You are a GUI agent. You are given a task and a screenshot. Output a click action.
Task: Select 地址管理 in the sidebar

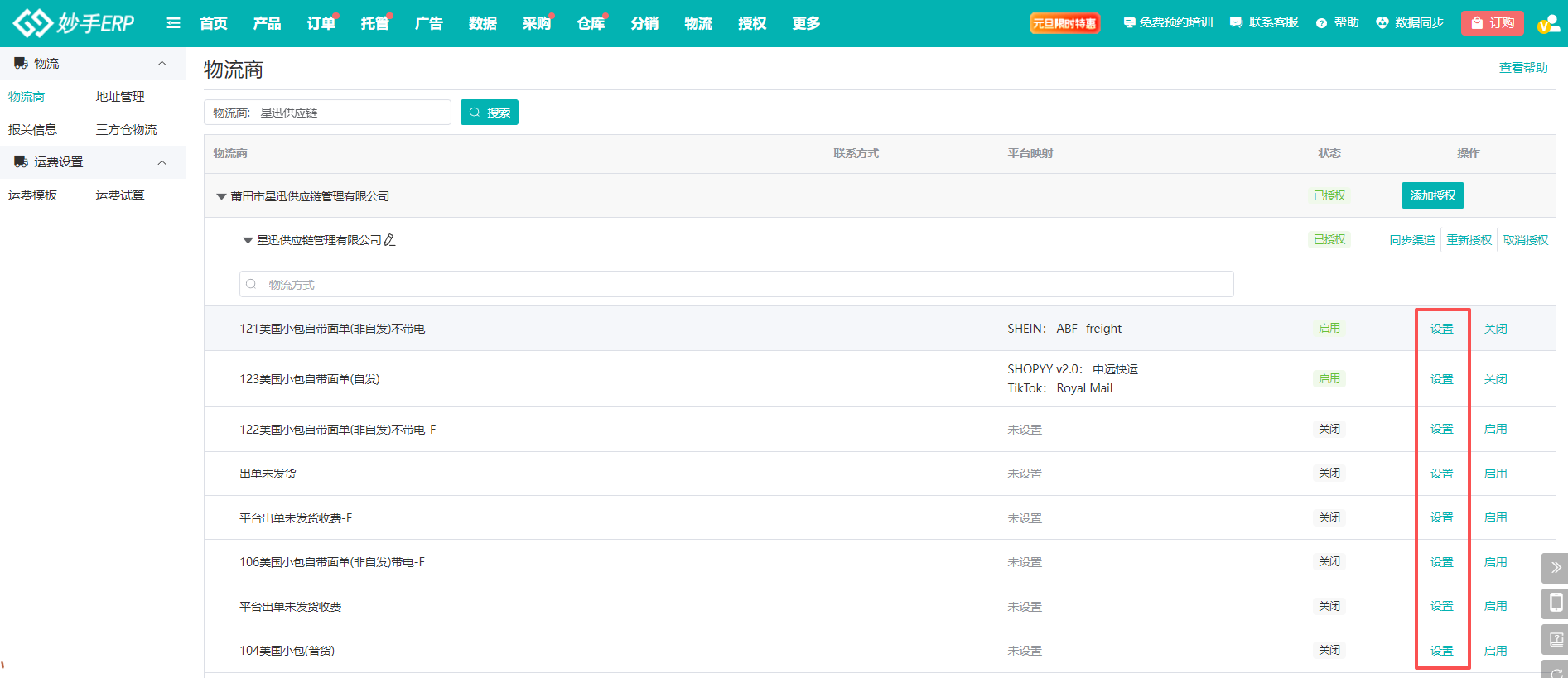click(120, 97)
